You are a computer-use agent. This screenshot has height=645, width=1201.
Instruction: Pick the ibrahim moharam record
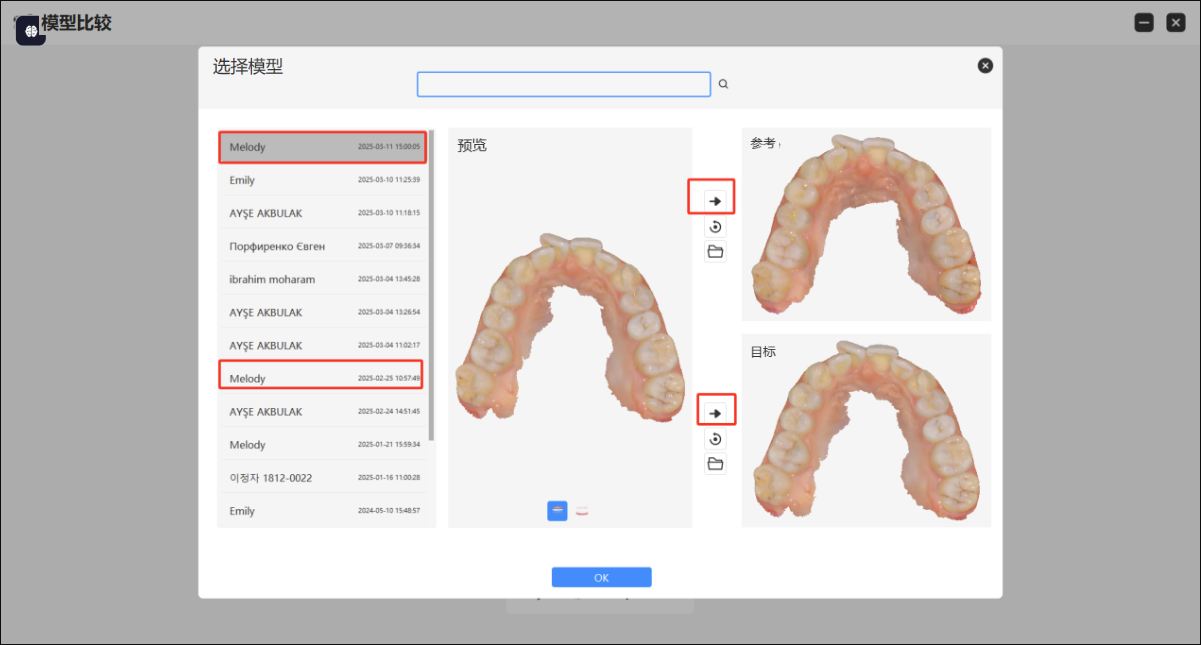click(321, 279)
